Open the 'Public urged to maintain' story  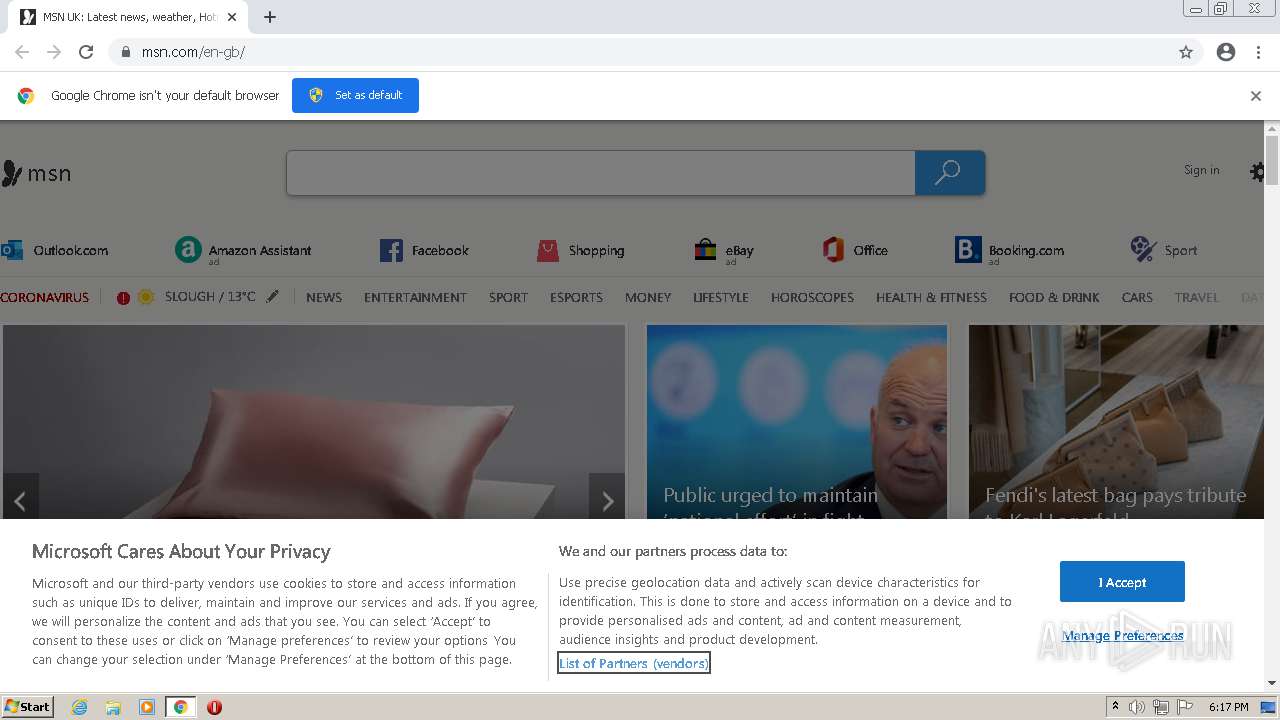pos(797,422)
